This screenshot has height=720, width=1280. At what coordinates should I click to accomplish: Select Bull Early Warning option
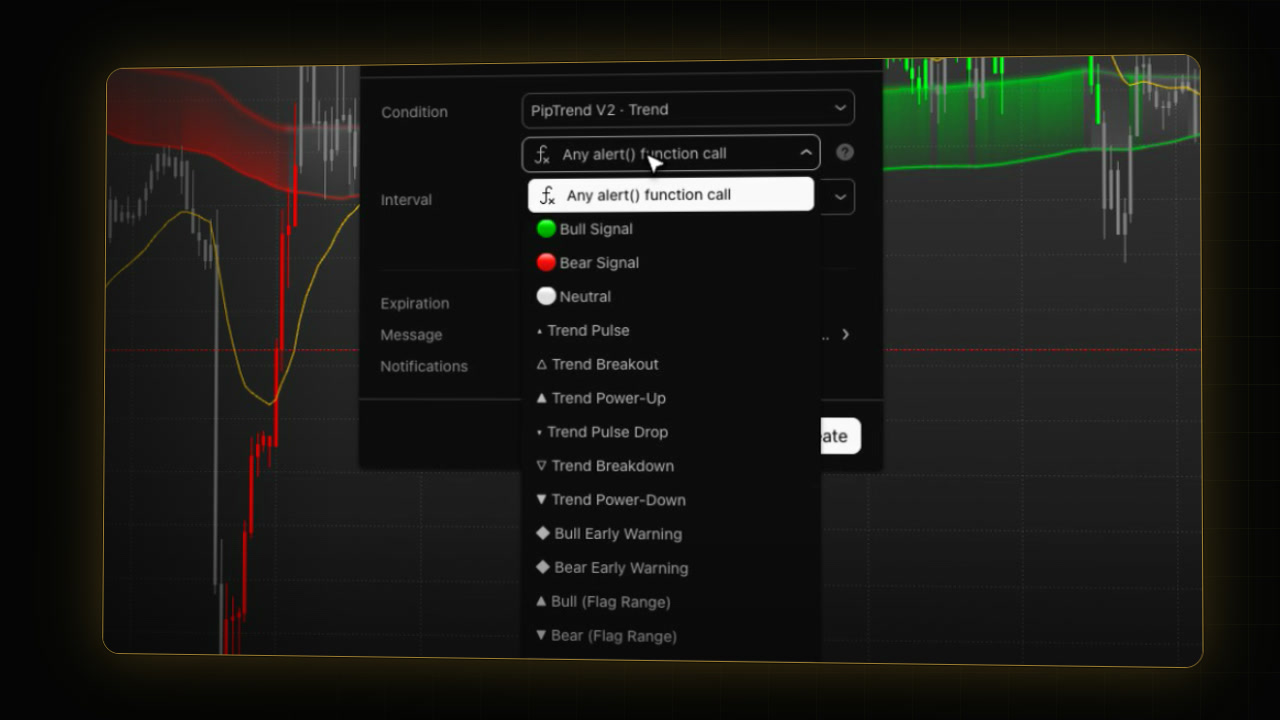click(x=671, y=534)
